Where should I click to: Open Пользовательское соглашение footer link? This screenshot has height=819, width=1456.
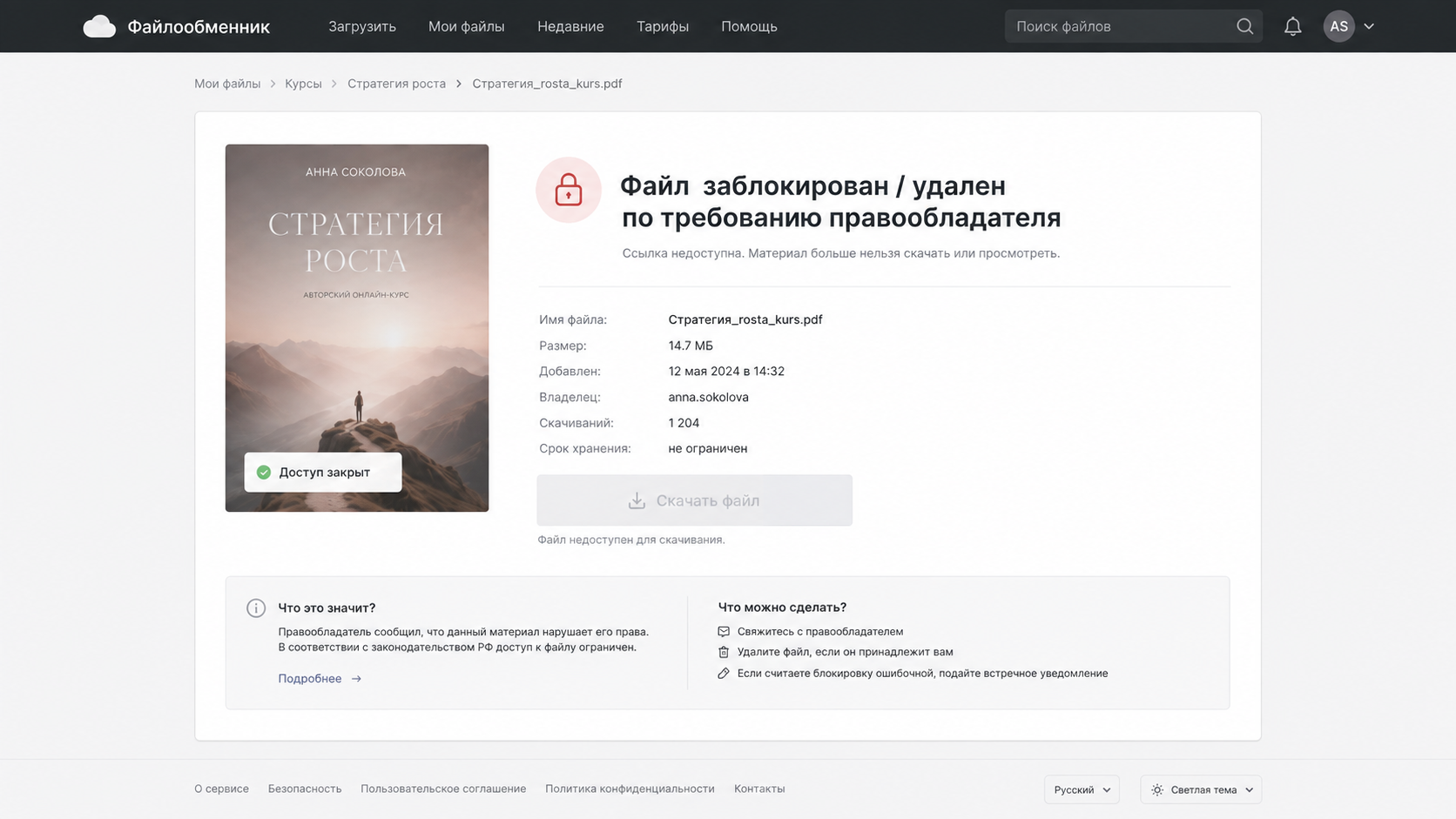coord(443,789)
